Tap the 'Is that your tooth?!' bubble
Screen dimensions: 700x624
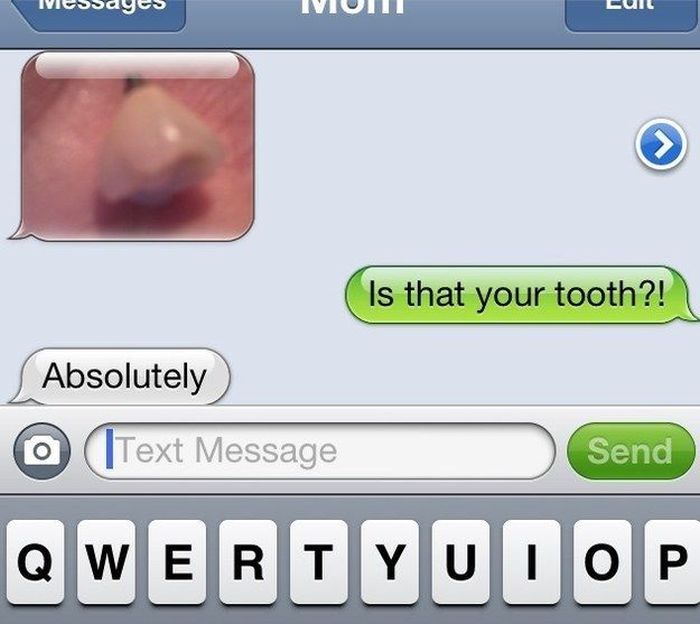pyautogui.click(x=519, y=295)
